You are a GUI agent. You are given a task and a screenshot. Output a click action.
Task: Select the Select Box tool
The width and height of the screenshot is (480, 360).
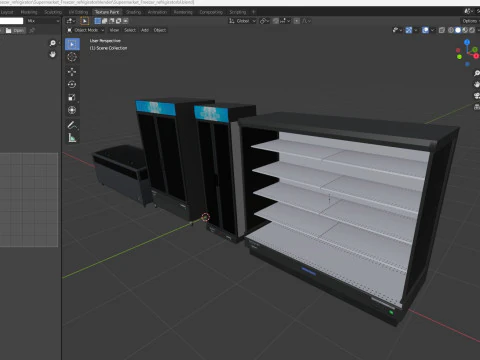pyautogui.click(x=72, y=44)
